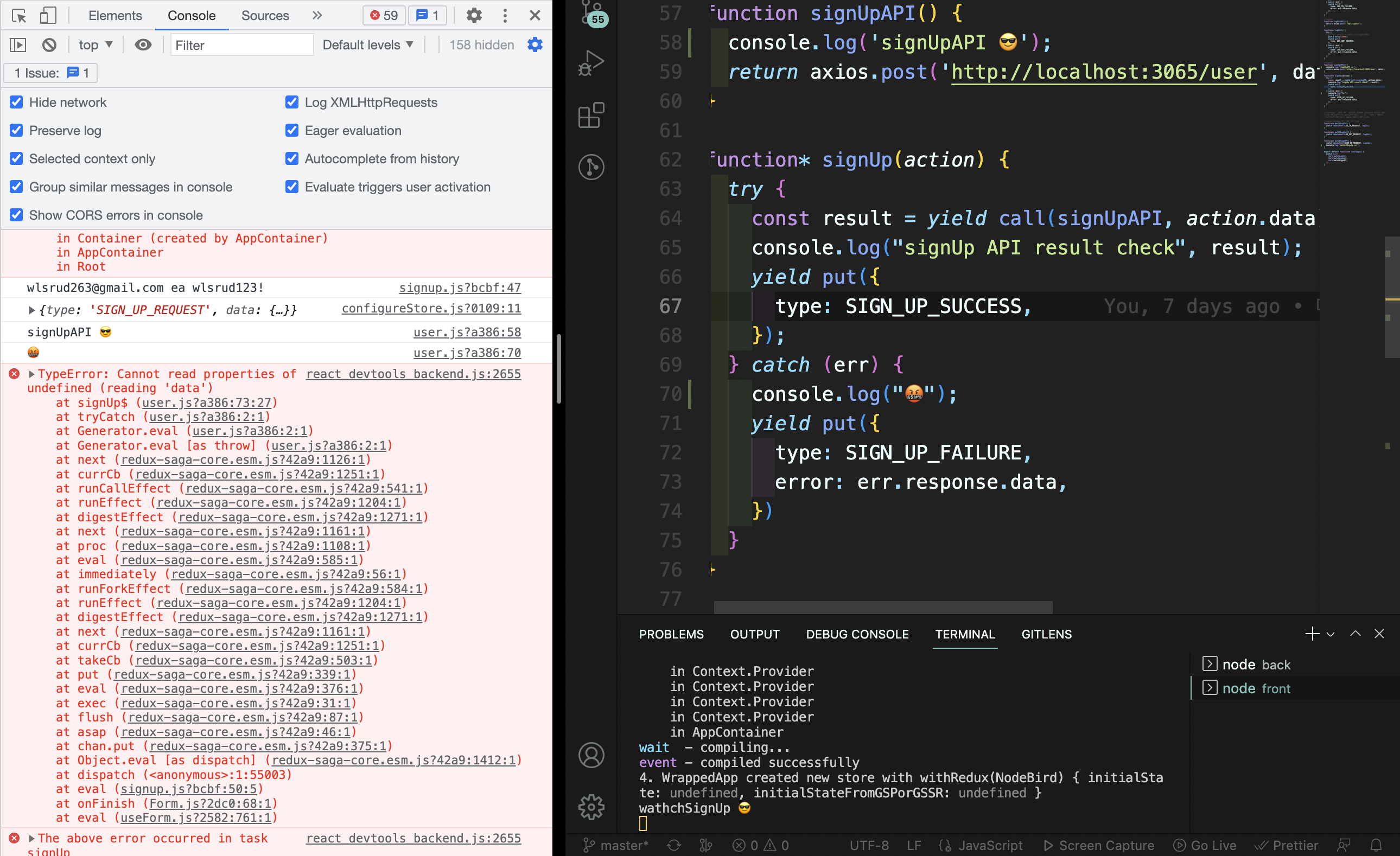Screen dimensions: 1400x856
Task: Open VS Code Accounts icon
Action: [x=591, y=756]
